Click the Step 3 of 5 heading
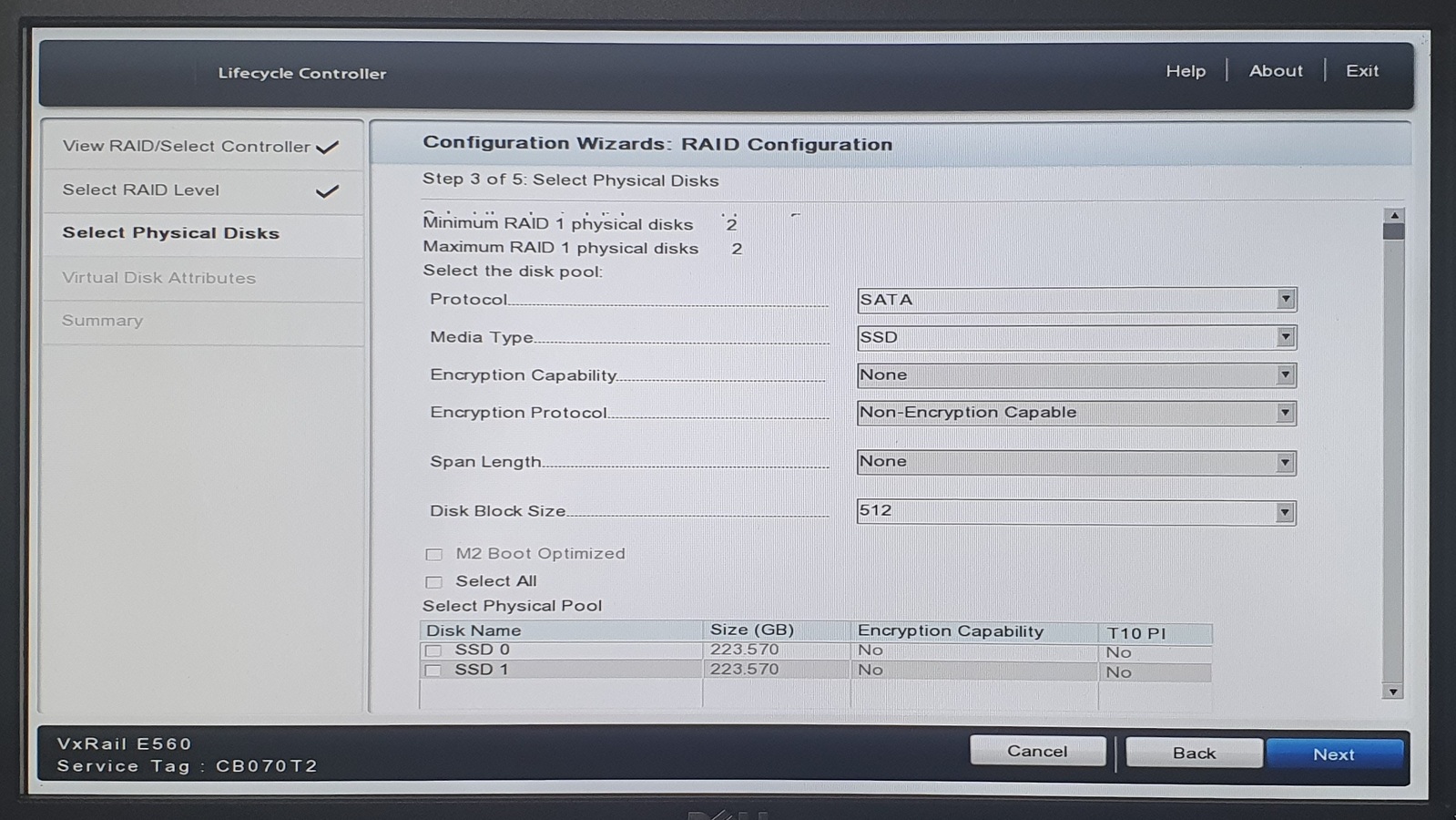1456x820 pixels. (x=571, y=179)
